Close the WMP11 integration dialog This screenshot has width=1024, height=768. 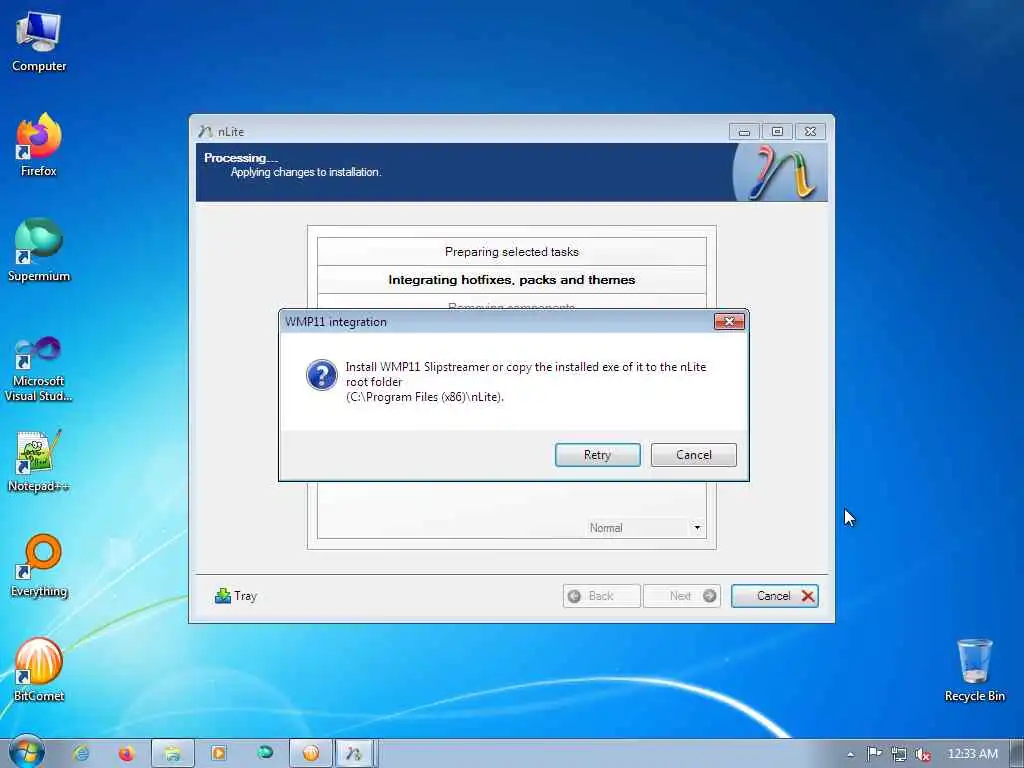[729, 321]
